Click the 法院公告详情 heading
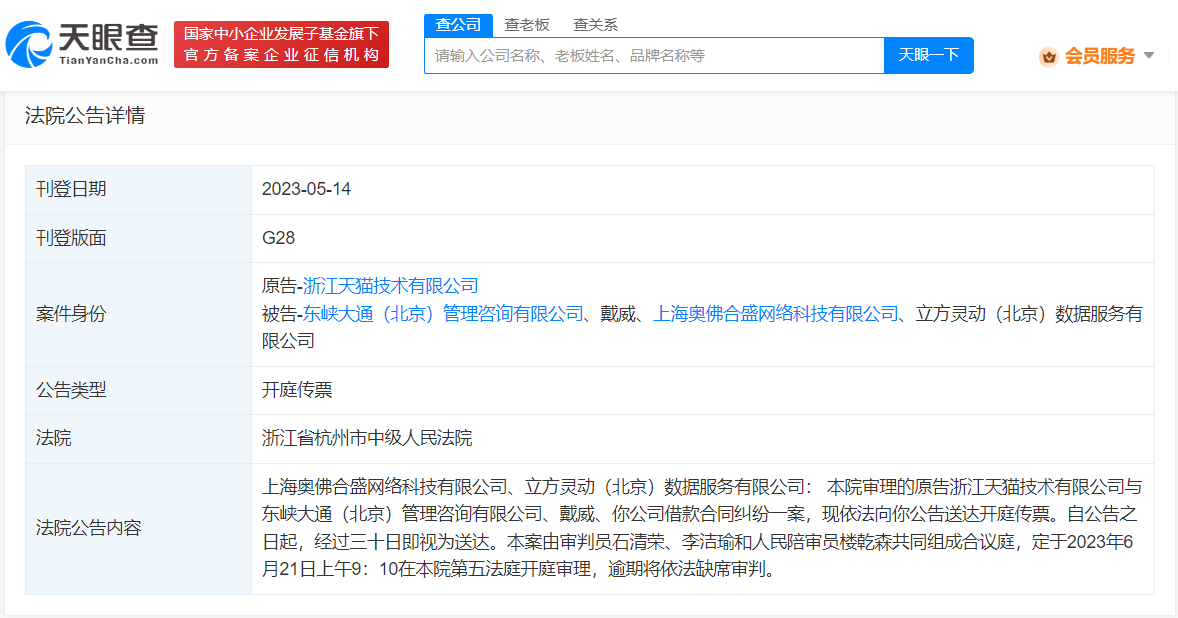Screen dimensions: 1178x618 click(85, 116)
